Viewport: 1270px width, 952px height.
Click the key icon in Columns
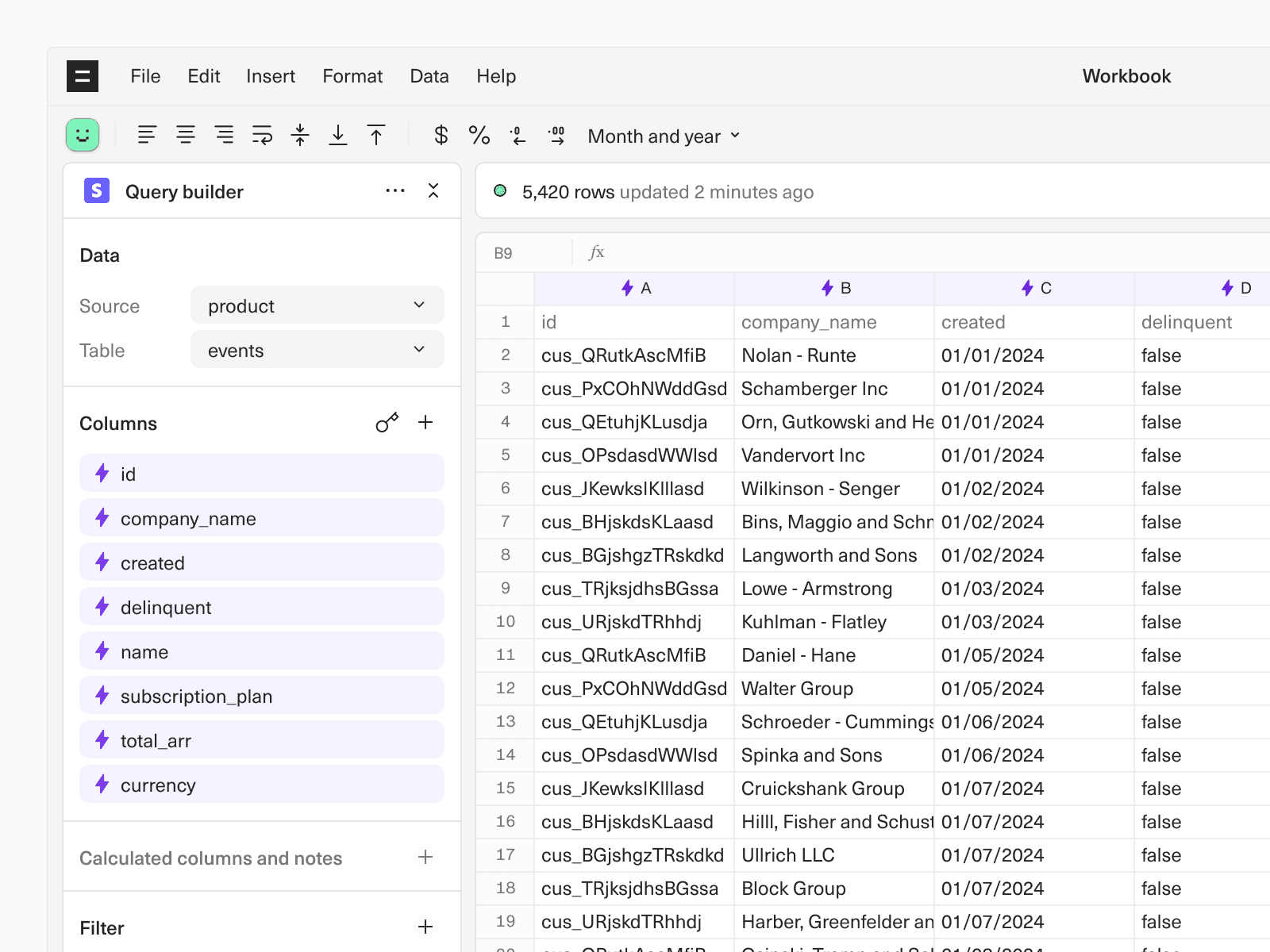(x=387, y=422)
